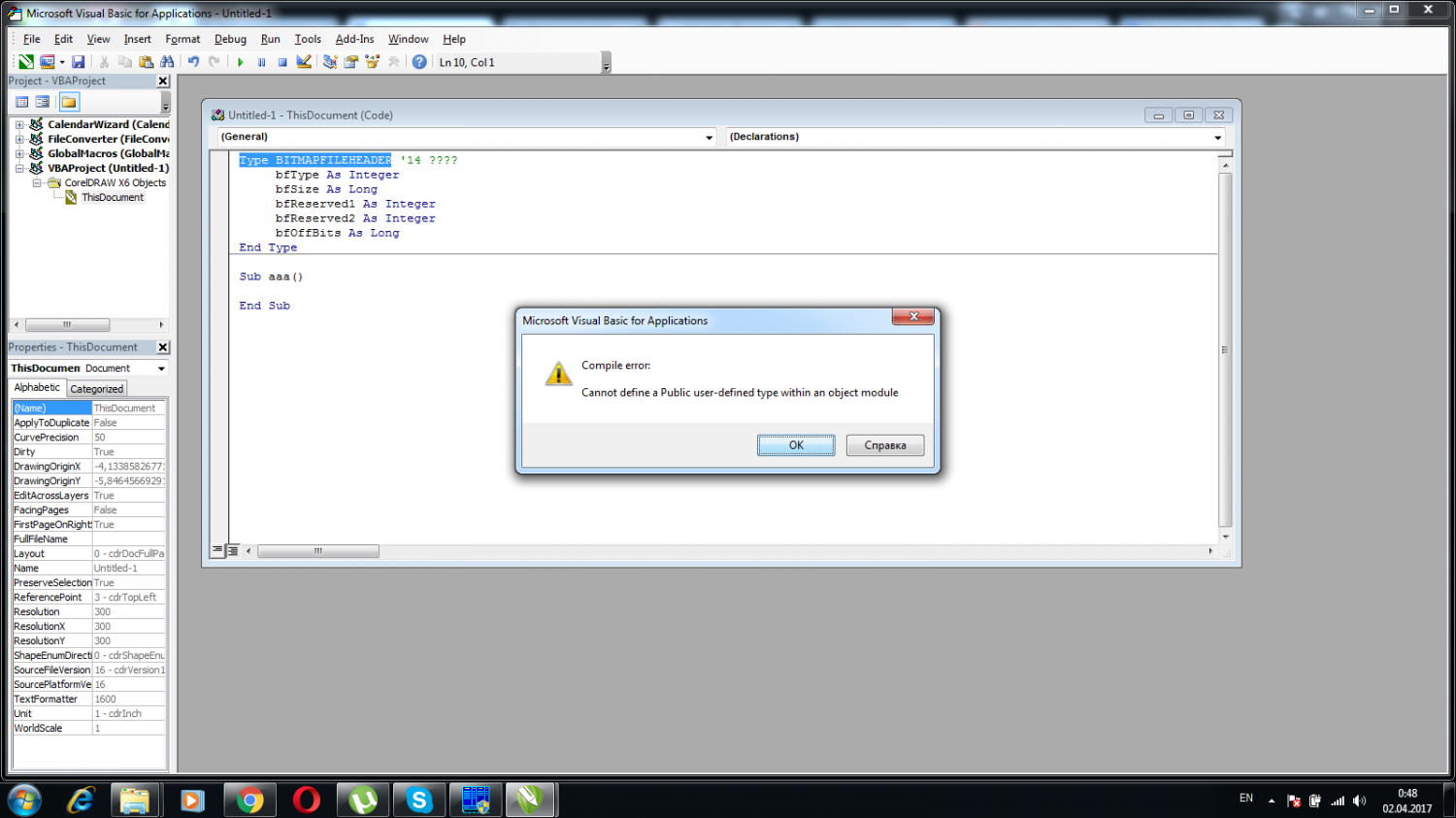1456x818 pixels.
Task: Click the Copy toolbar icon
Action: tap(125, 62)
